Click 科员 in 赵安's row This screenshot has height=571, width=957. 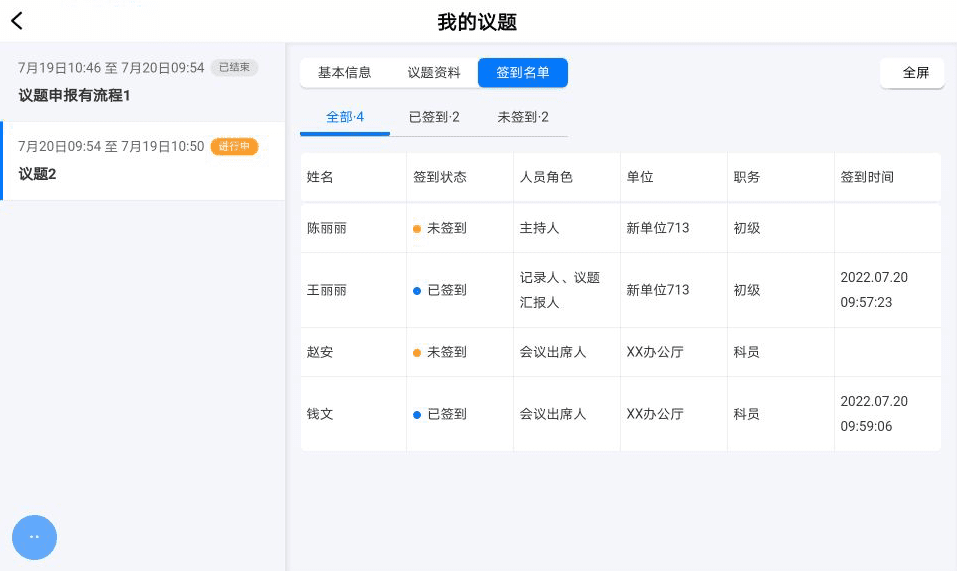click(746, 352)
